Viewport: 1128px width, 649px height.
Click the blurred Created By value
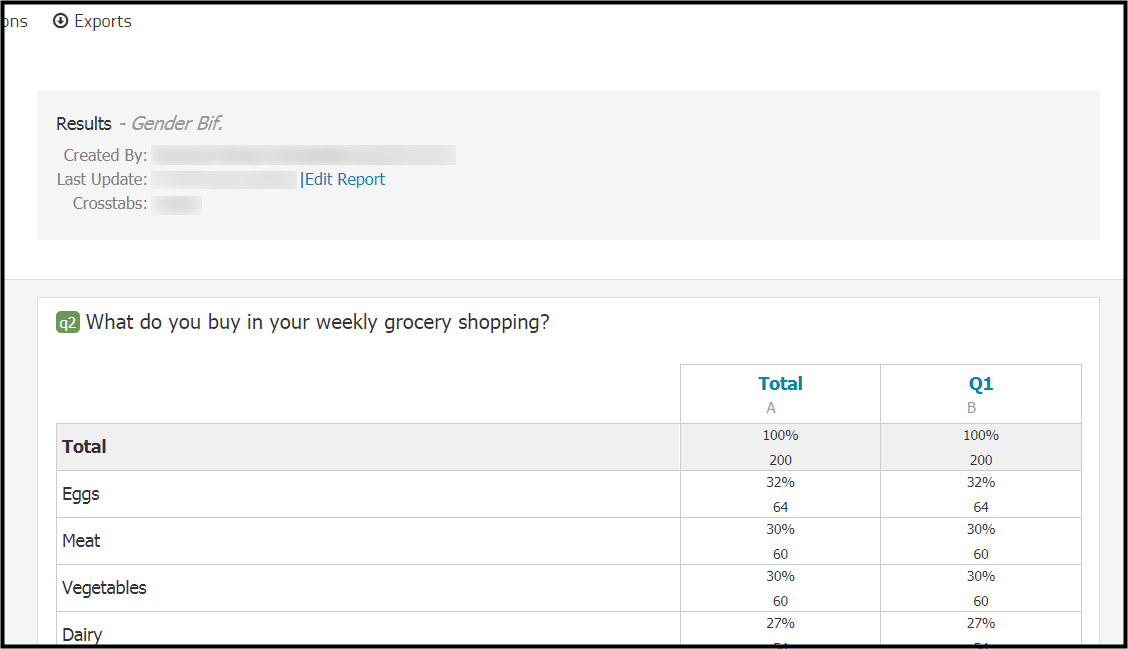coord(304,155)
